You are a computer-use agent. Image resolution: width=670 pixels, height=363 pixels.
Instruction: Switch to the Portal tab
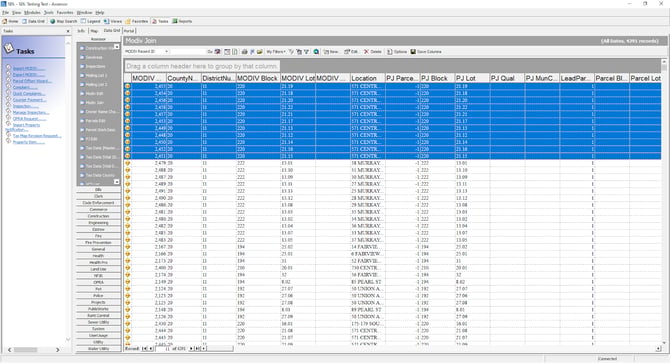coord(129,31)
